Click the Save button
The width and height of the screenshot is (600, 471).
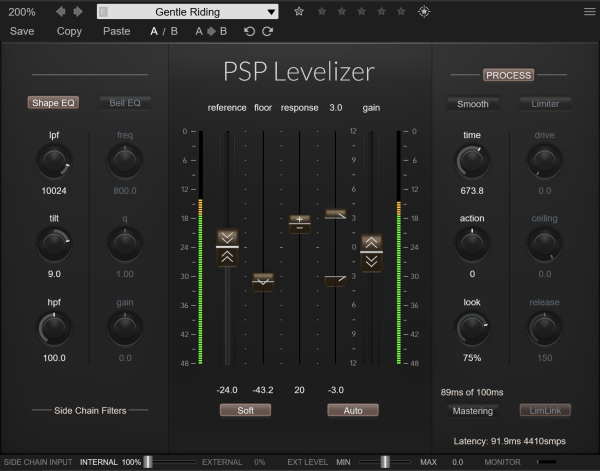pyautogui.click(x=22, y=31)
